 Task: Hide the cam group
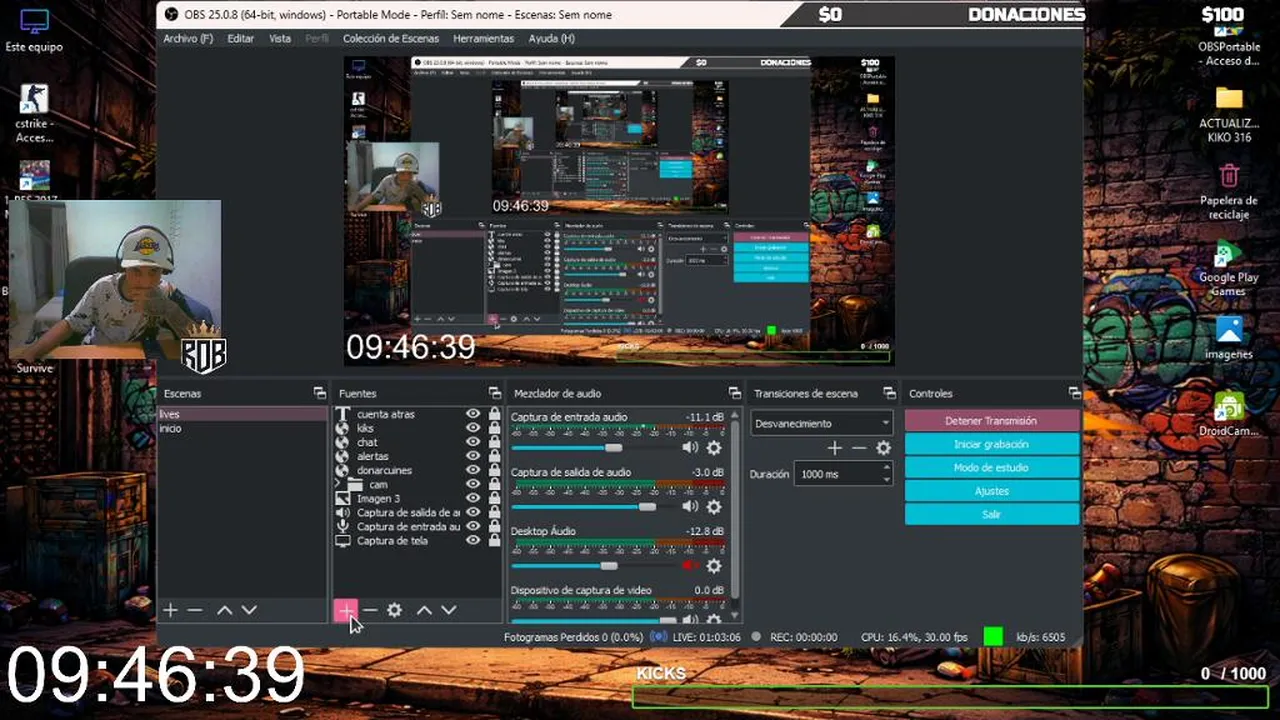coord(473,484)
